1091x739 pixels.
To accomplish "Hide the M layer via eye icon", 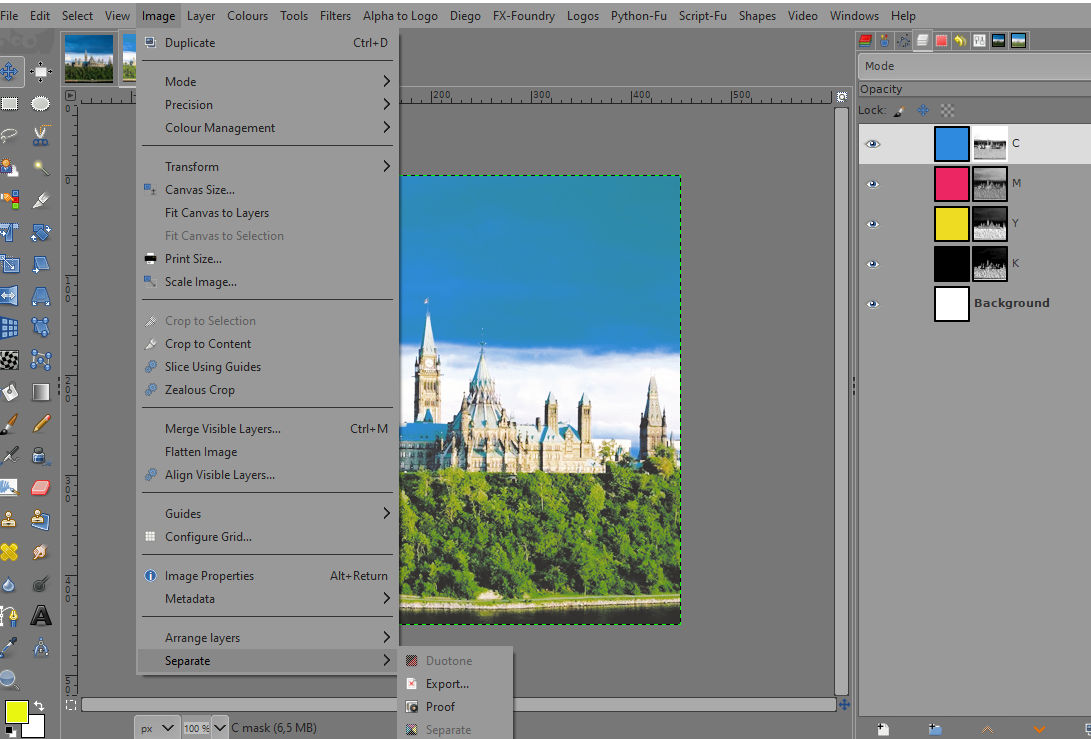I will [873, 184].
